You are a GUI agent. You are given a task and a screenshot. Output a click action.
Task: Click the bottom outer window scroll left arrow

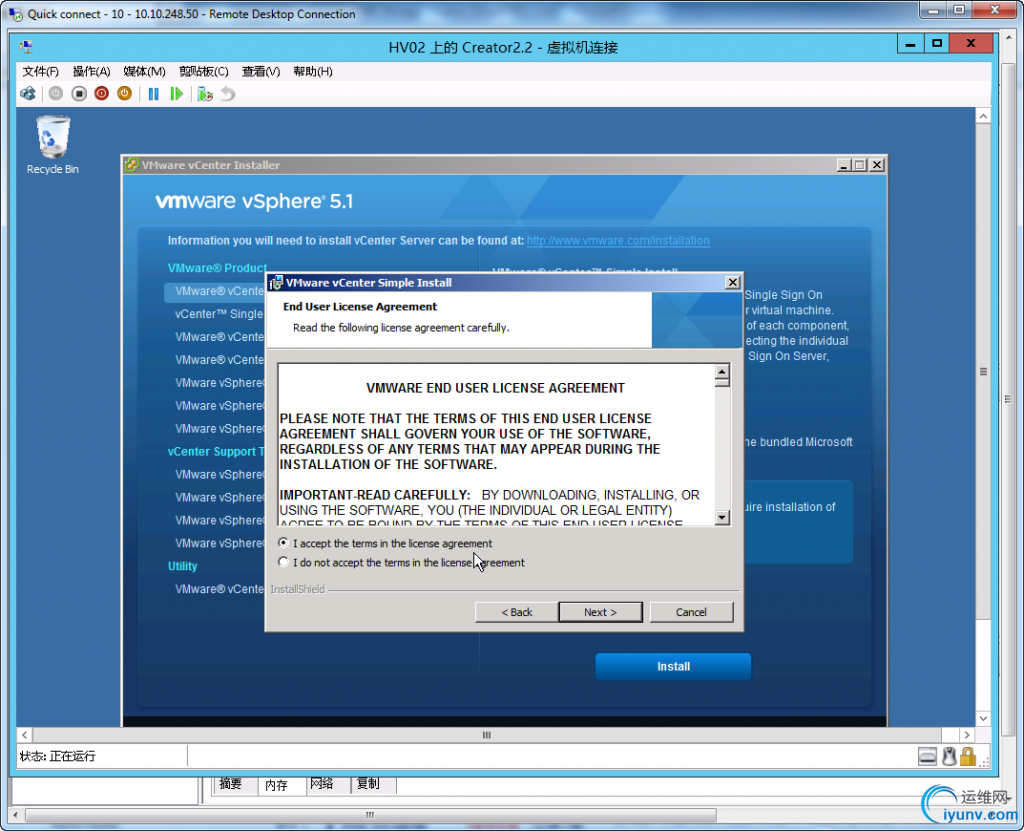[16, 815]
